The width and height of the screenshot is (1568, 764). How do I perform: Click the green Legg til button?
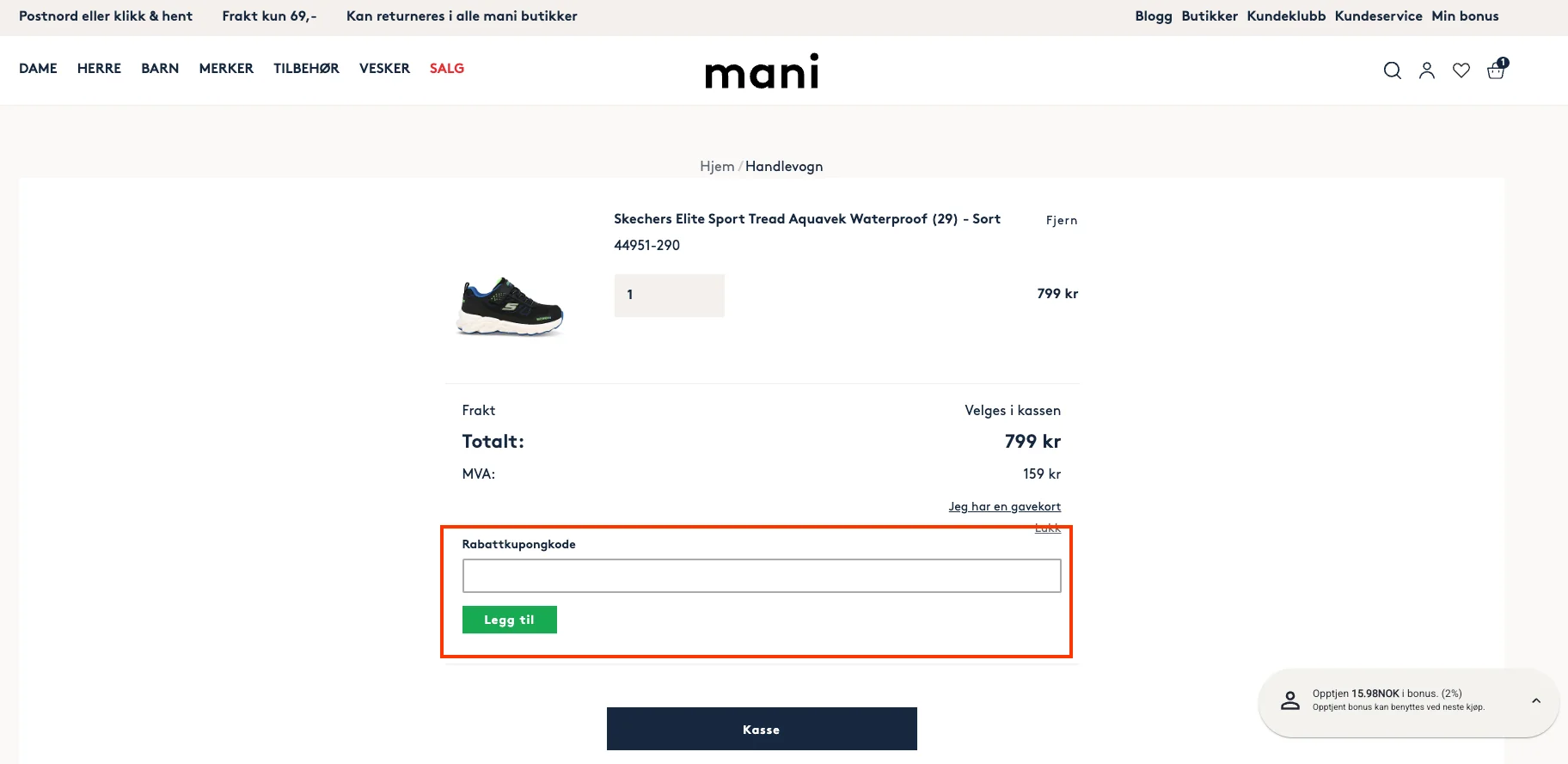click(x=510, y=620)
